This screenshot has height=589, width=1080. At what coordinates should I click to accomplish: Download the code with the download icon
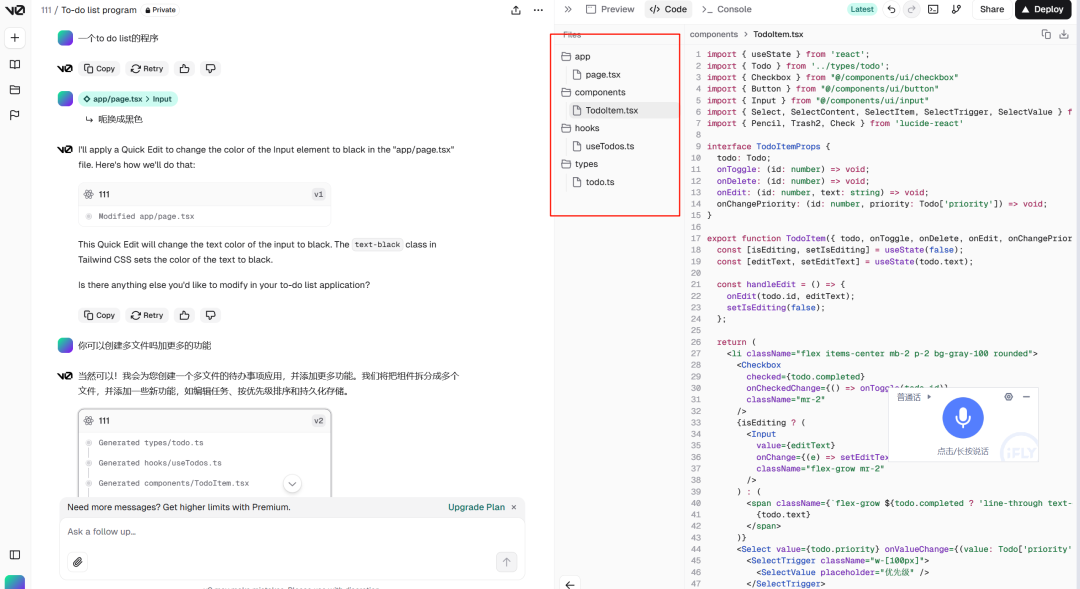point(1064,33)
